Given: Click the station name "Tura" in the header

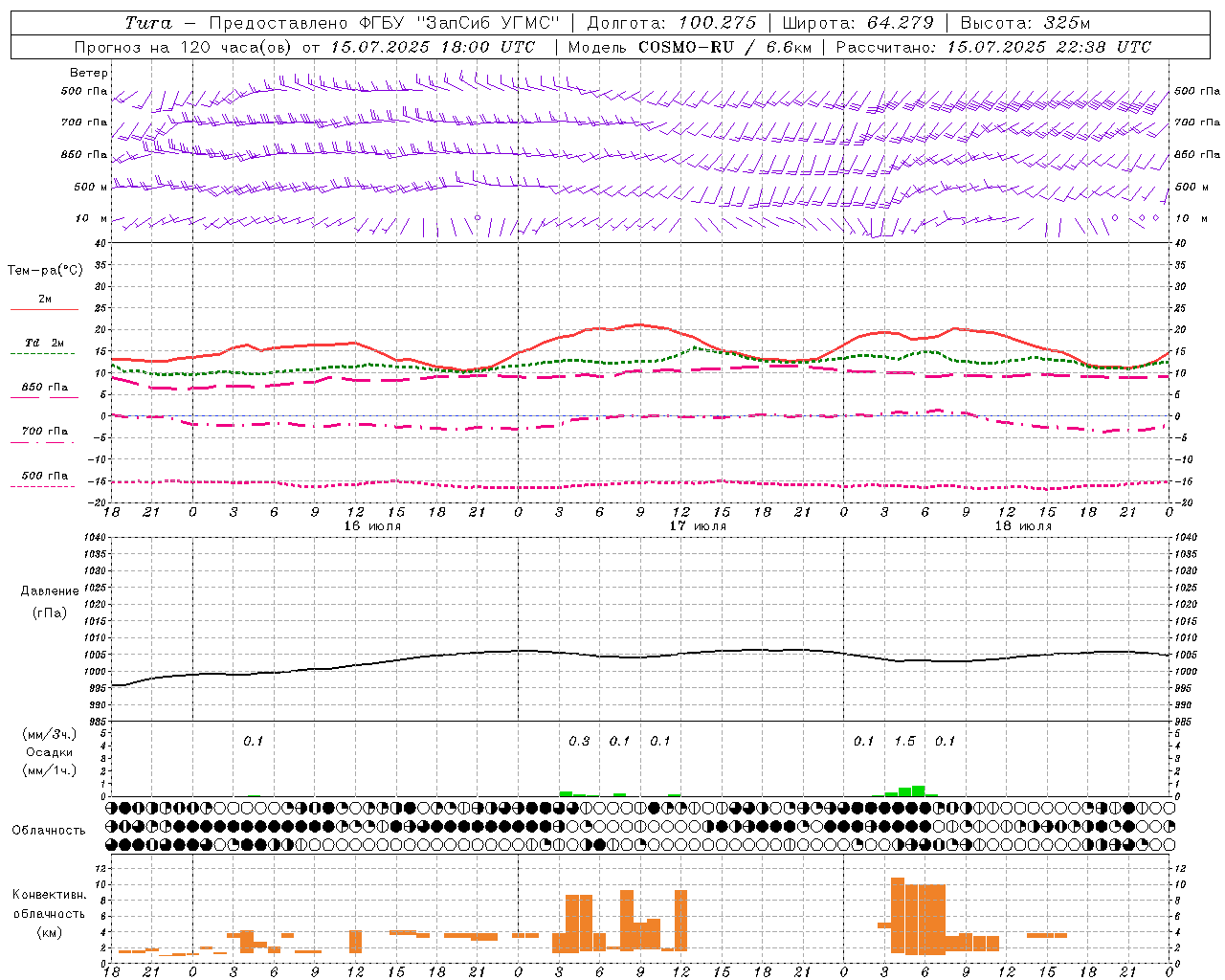Looking at the screenshot, I should [x=148, y=23].
